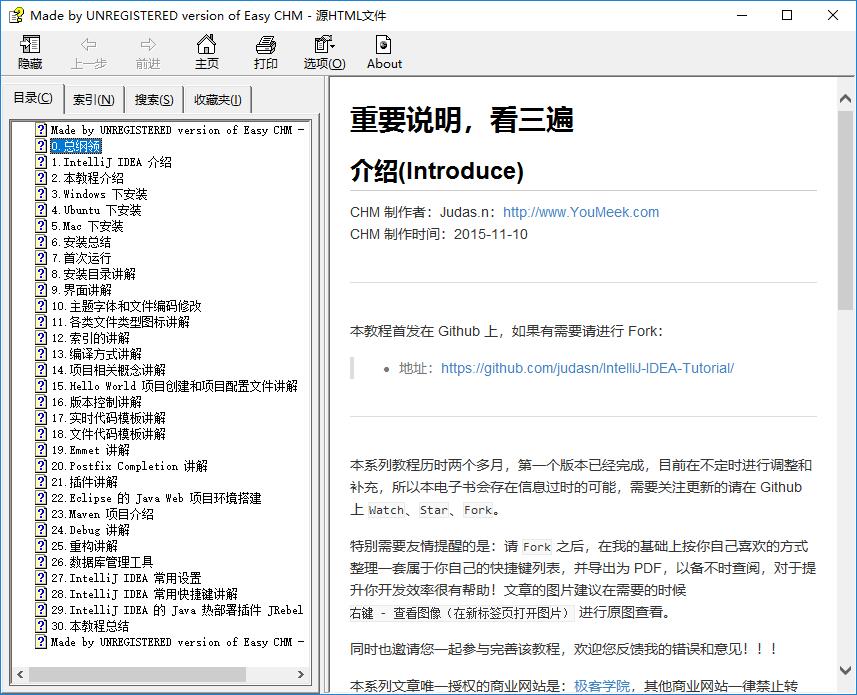Click the Hide (隐藏) toolbar icon
The height and width of the screenshot is (695, 857).
click(x=30, y=52)
